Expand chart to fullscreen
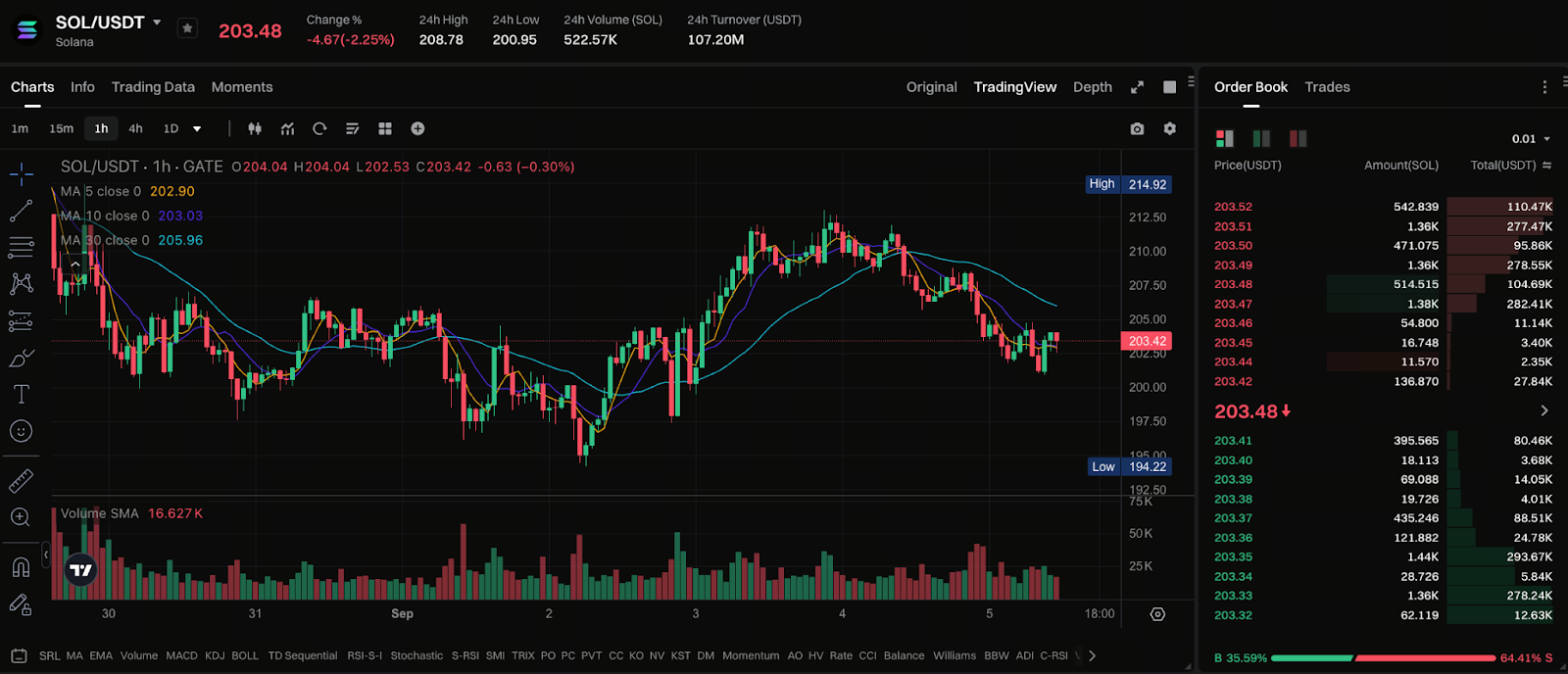The image size is (1568, 674). [x=1137, y=87]
